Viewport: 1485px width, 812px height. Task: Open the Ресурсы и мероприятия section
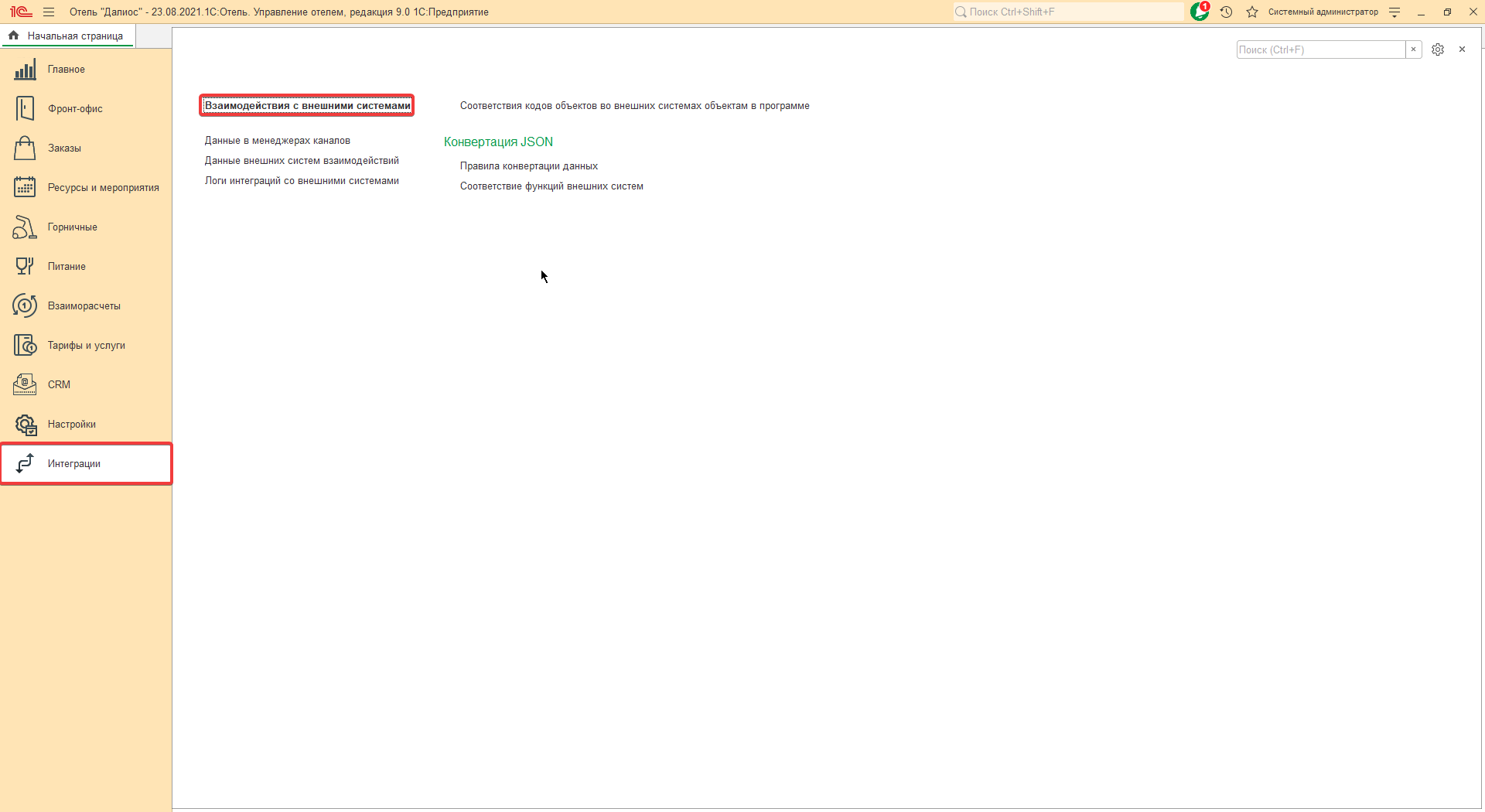[x=104, y=188]
